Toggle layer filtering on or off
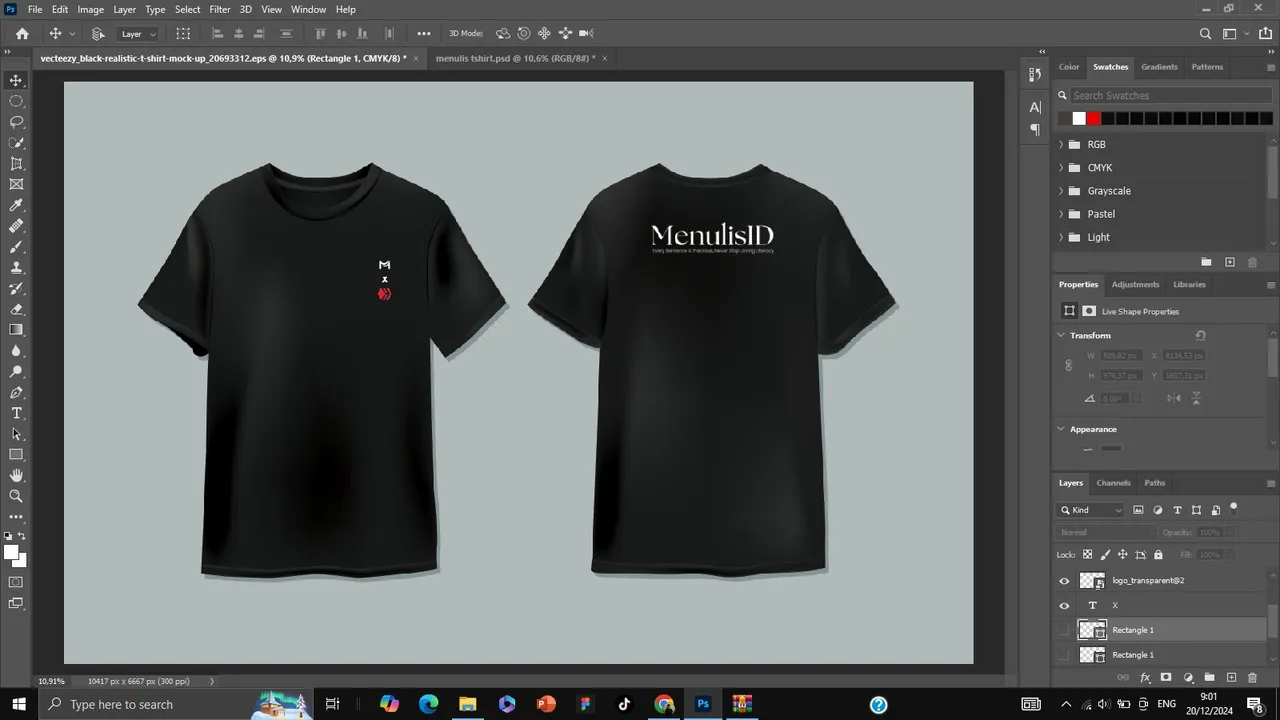1280x720 pixels. (x=1234, y=507)
